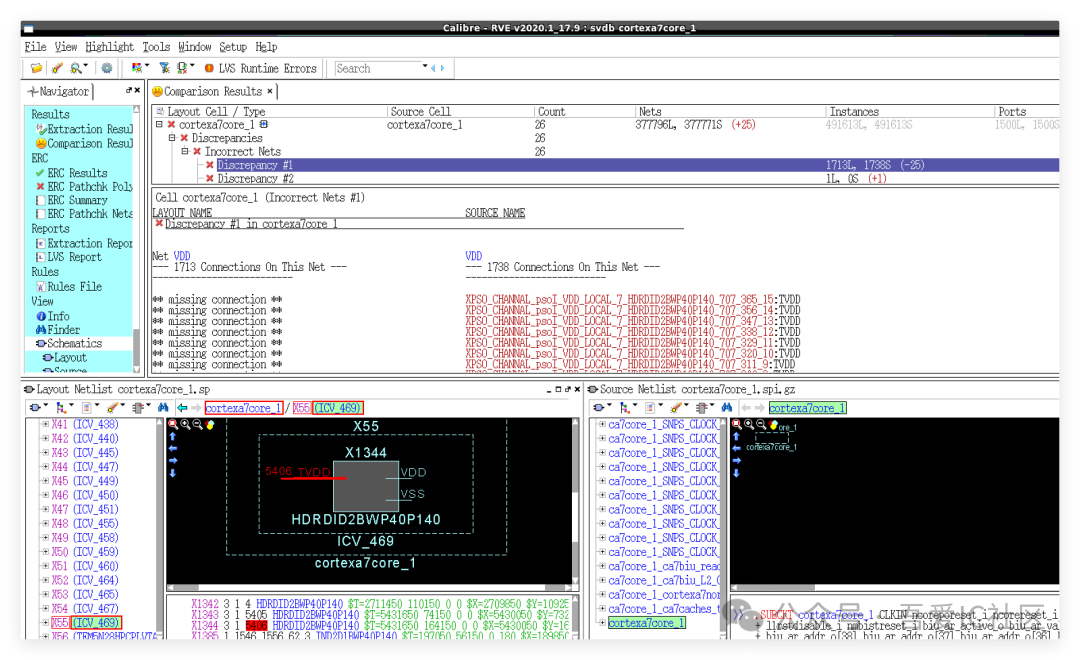Click the filter funnel icon in main toolbar
Screen dimensions: 1080x660
[164, 68]
